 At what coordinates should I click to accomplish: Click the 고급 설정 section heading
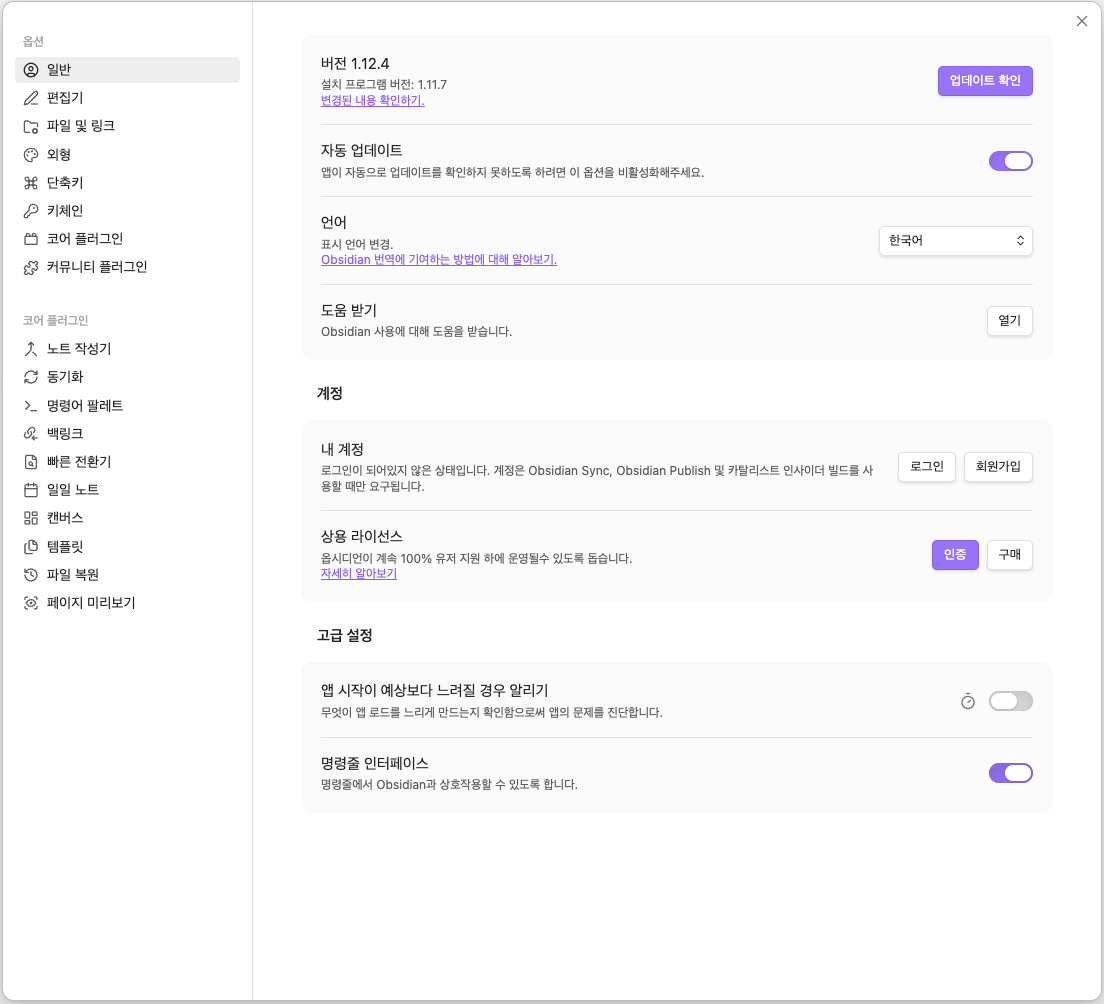pos(344,635)
